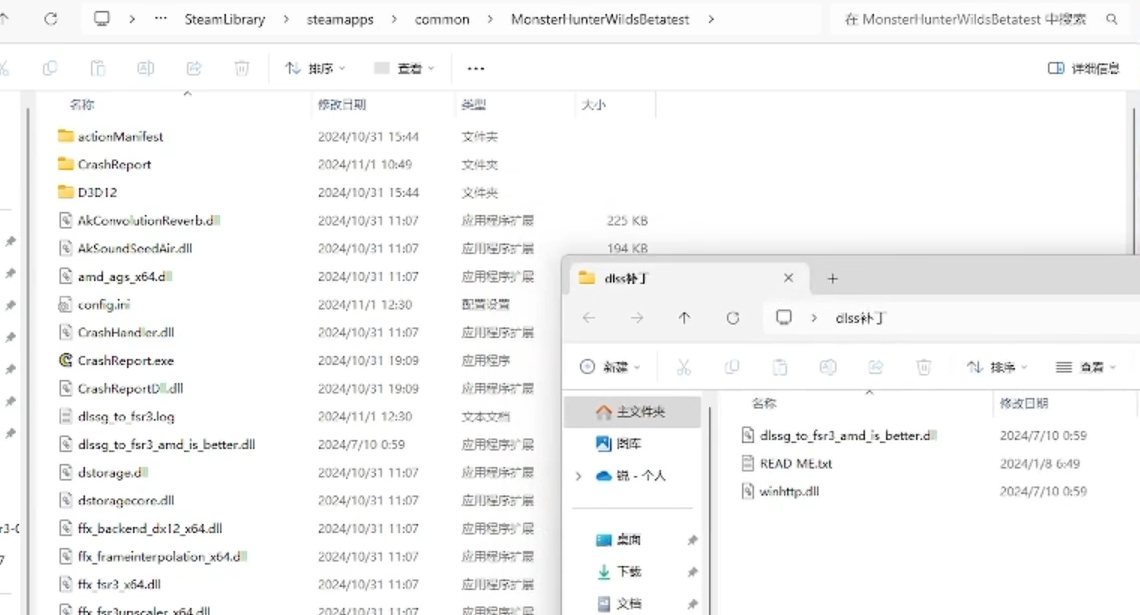
Task: Copy button in dlss补丁 window toolbar
Action: pyautogui.click(x=732, y=367)
